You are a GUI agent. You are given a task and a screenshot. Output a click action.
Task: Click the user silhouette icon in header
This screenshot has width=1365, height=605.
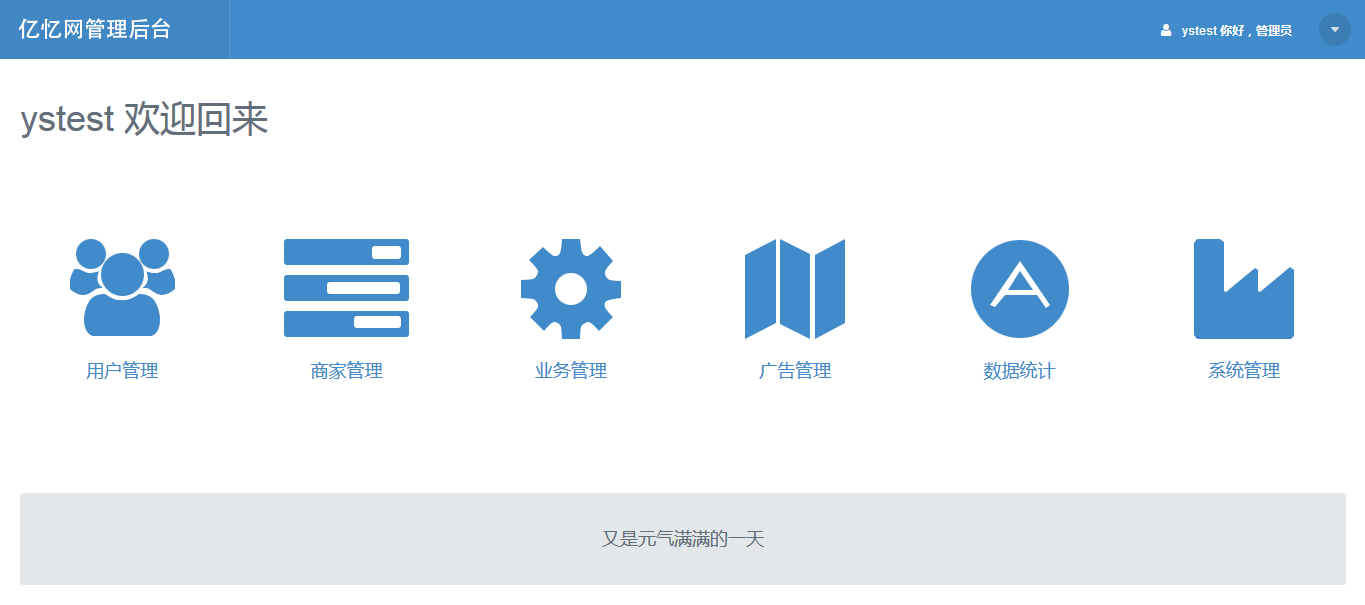tap(1166, 30)
